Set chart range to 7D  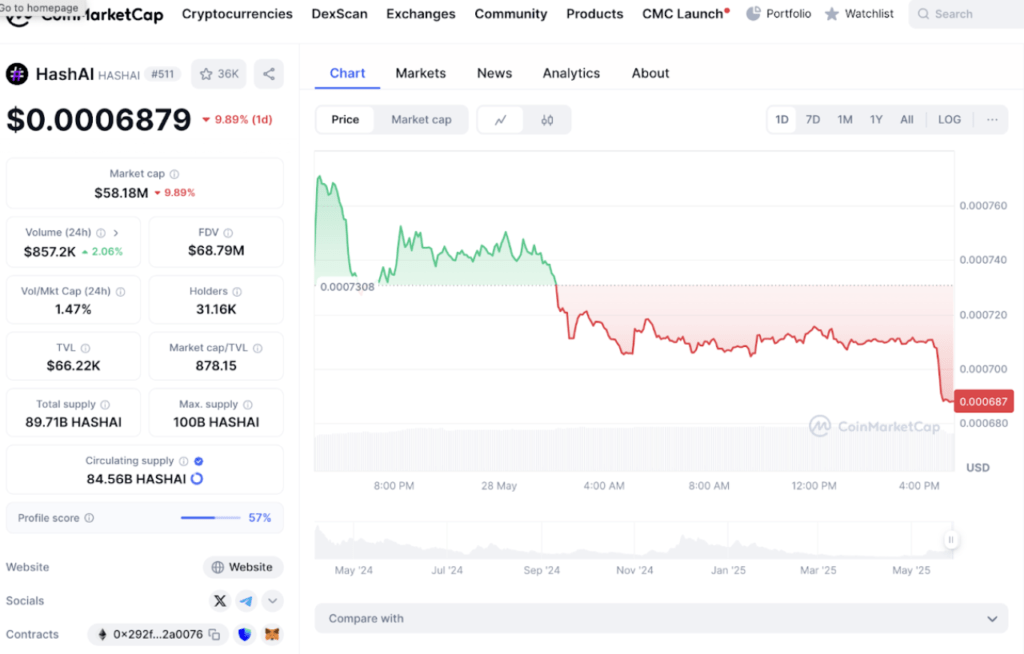click(812, 120)
